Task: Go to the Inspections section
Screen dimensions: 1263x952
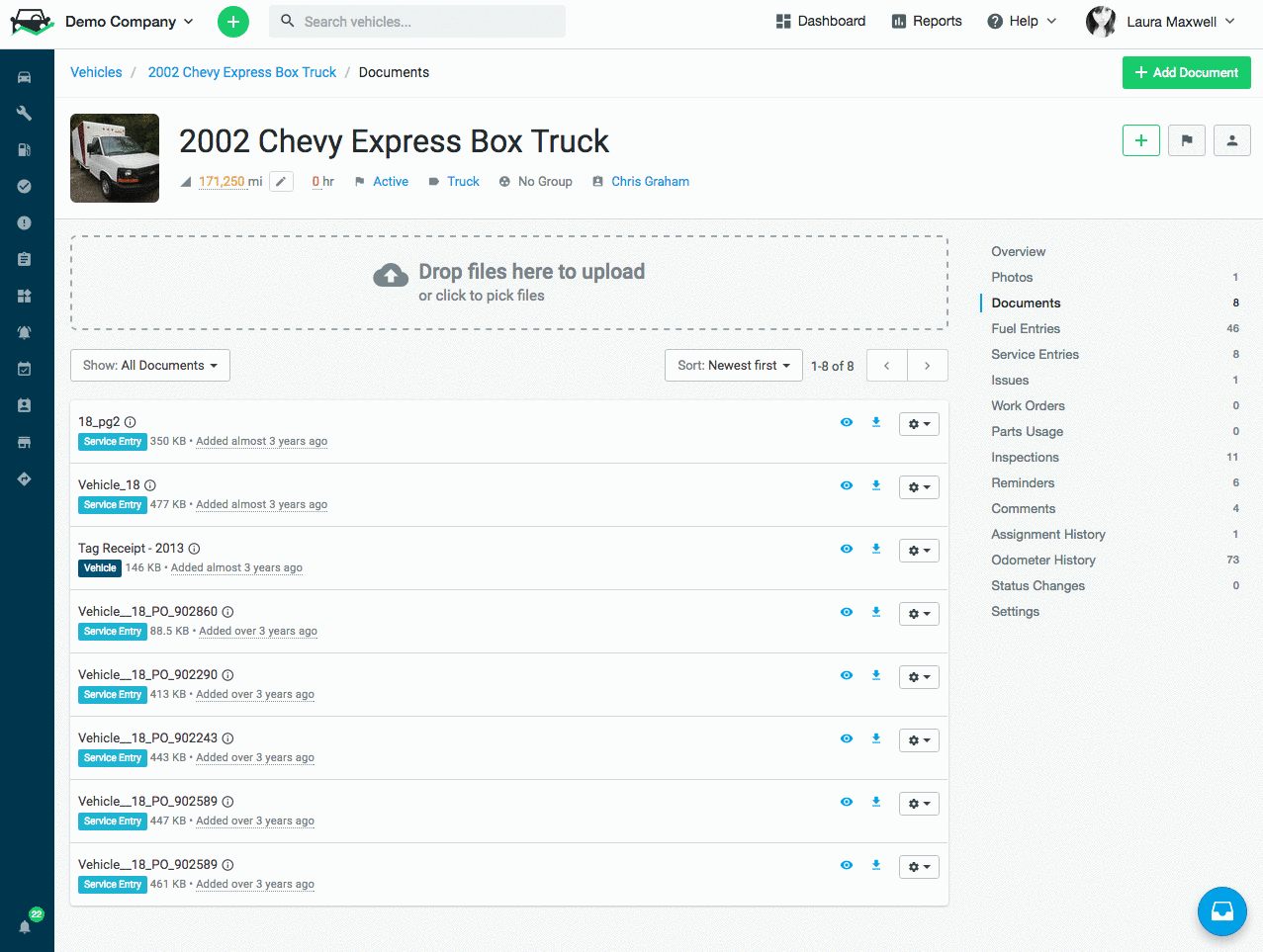Action: pos(1025,457)
